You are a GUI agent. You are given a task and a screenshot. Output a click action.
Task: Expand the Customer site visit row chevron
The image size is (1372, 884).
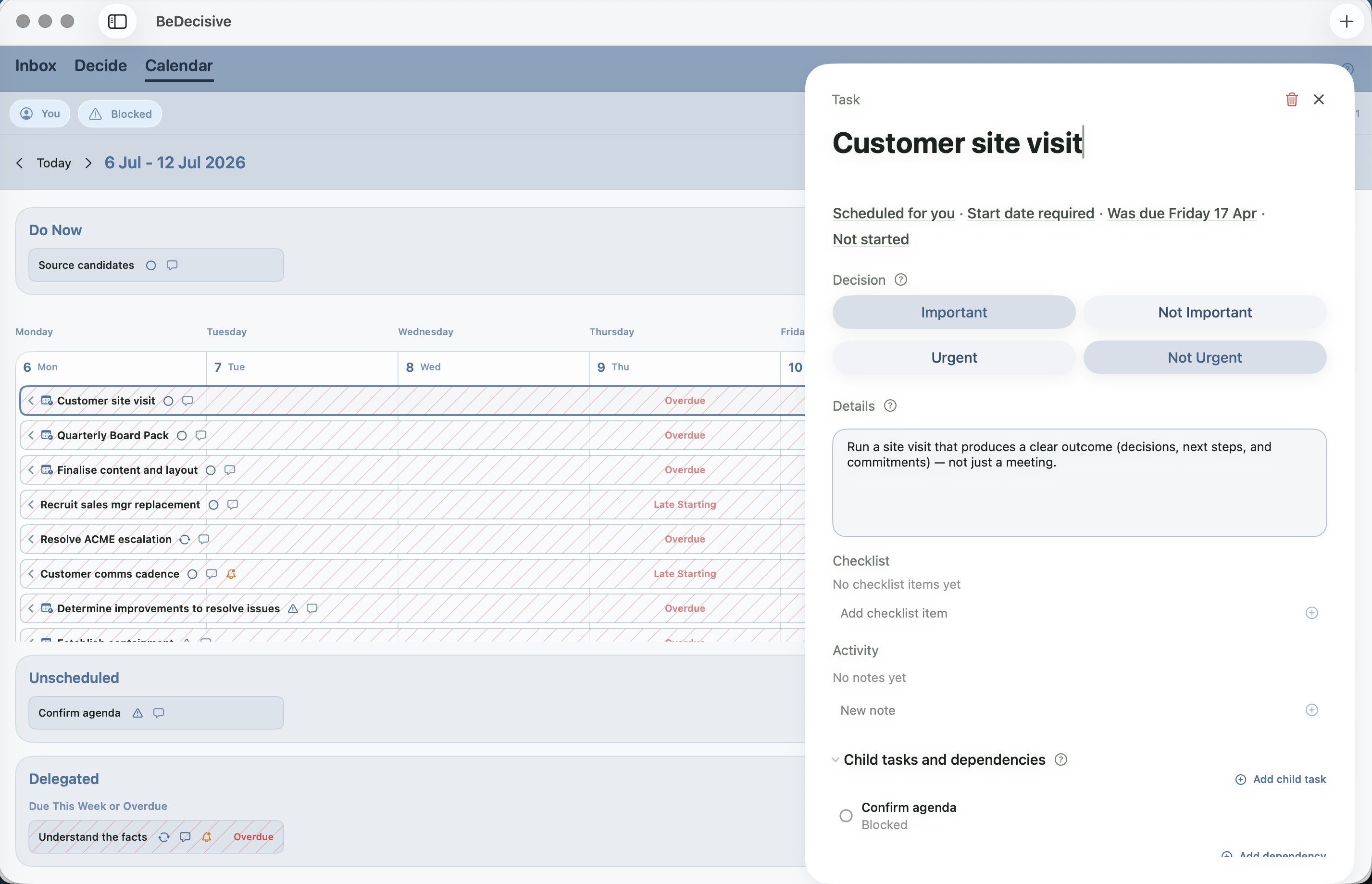31,401
